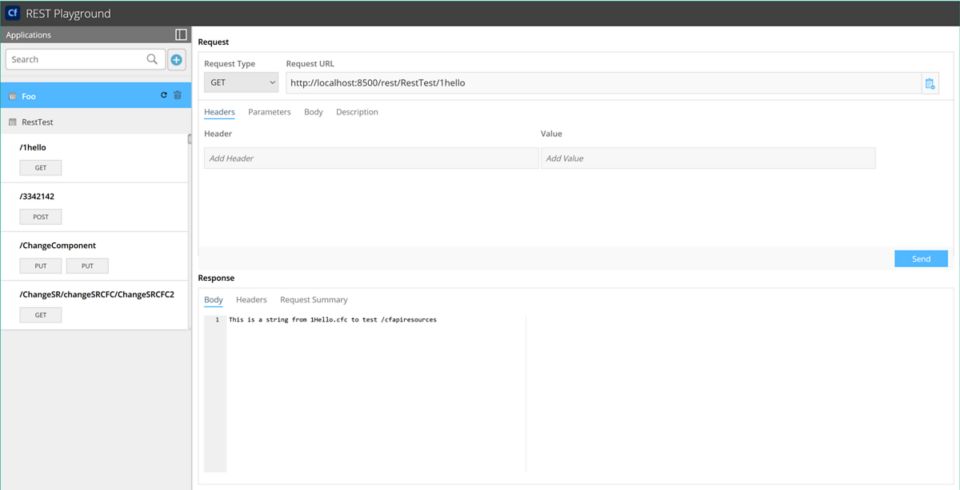
Task: Click the RestTest service icon
Action: pos(12,122)
